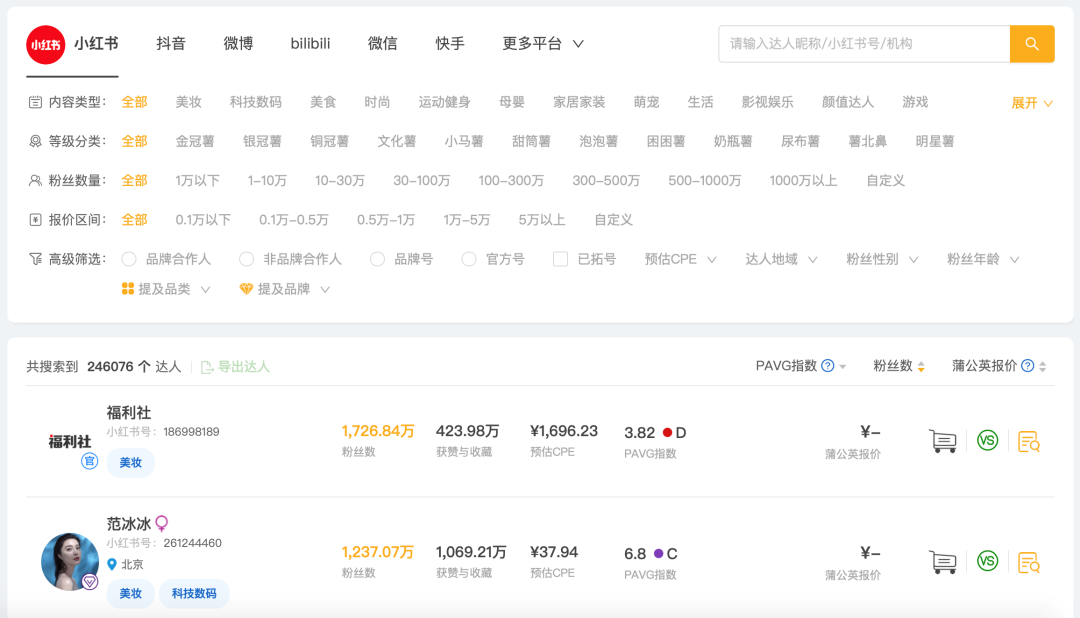
Task: Click 福利社 美妆 tag
Action: (131, 462)
